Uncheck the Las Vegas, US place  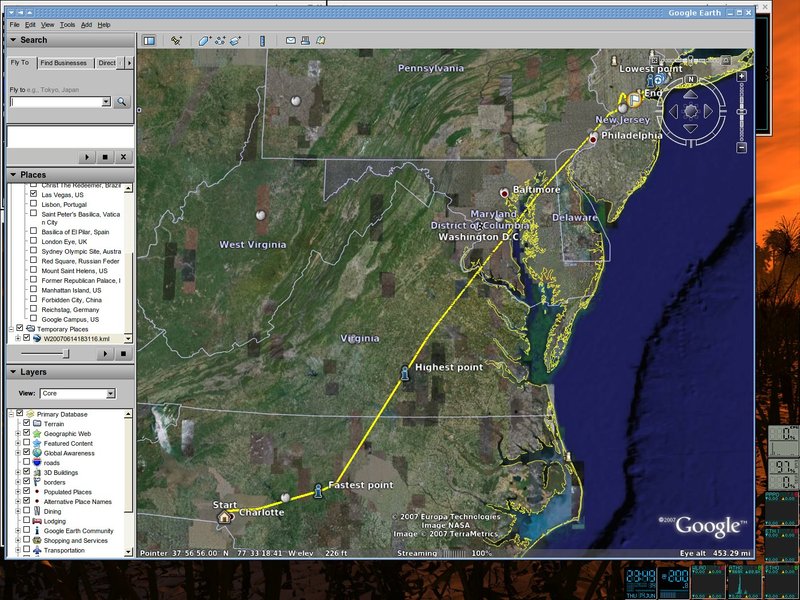tap(34, 194)
